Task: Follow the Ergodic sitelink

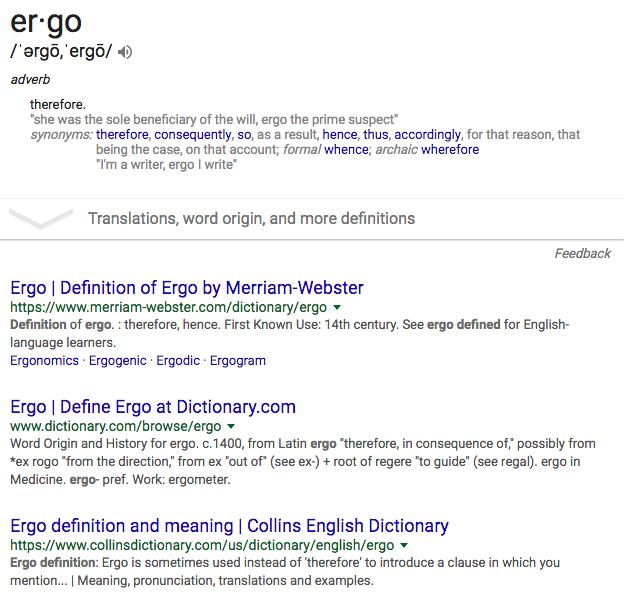Action: coord(178,360)
